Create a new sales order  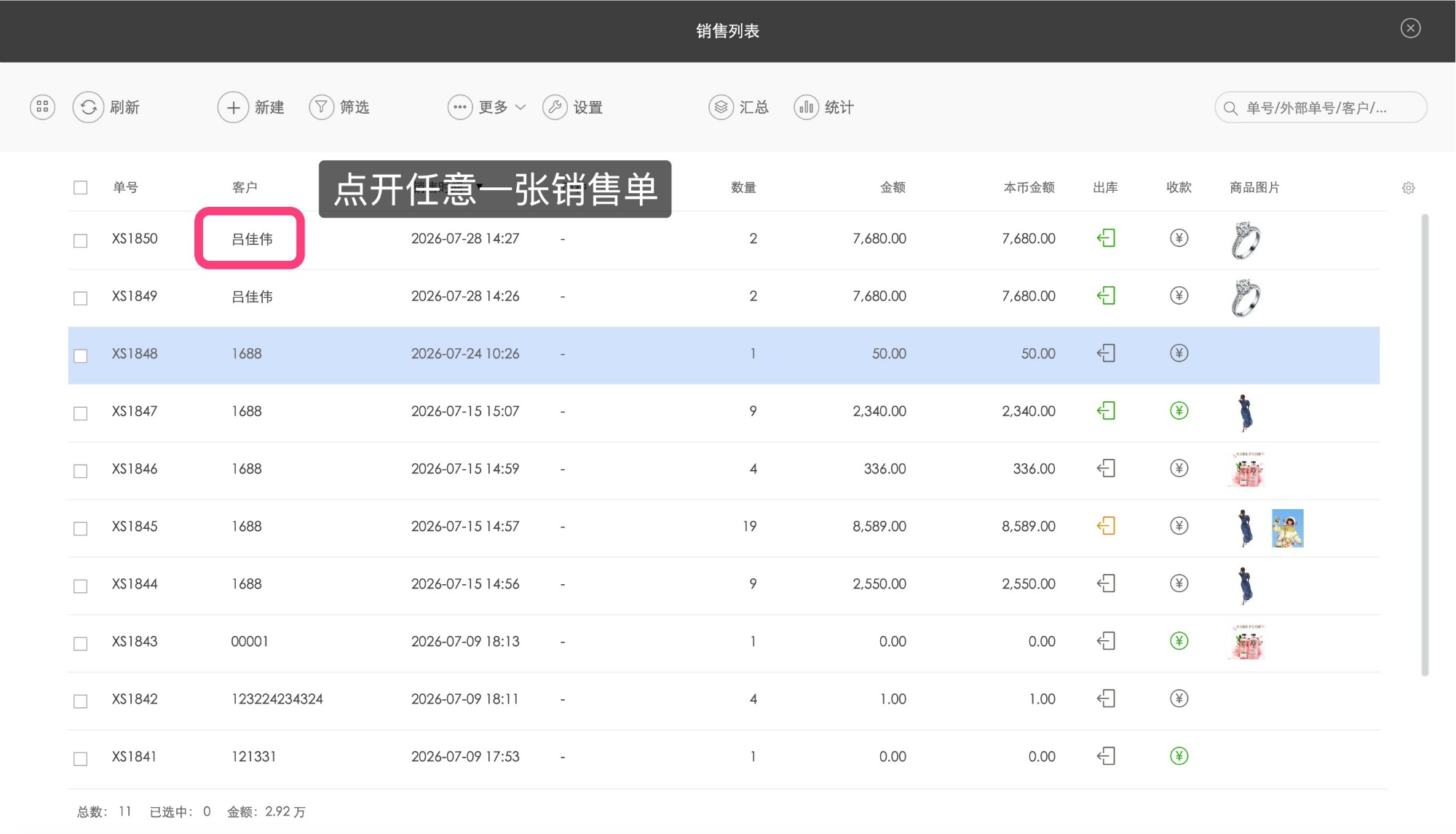tap(251, 107)
